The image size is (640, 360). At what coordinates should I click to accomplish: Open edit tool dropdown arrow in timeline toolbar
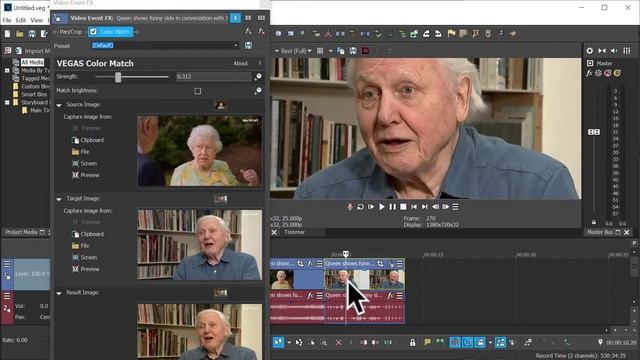click(289, 342)
